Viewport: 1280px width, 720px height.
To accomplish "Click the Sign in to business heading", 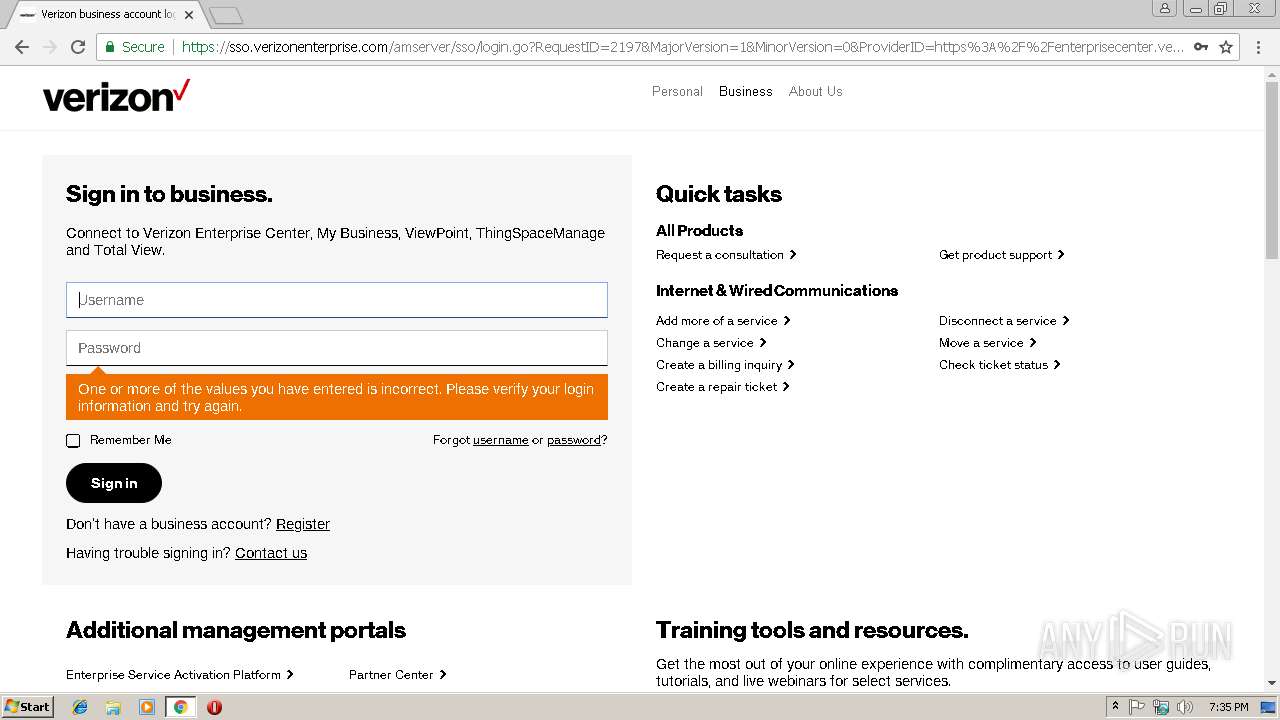I will click(169, 194).
